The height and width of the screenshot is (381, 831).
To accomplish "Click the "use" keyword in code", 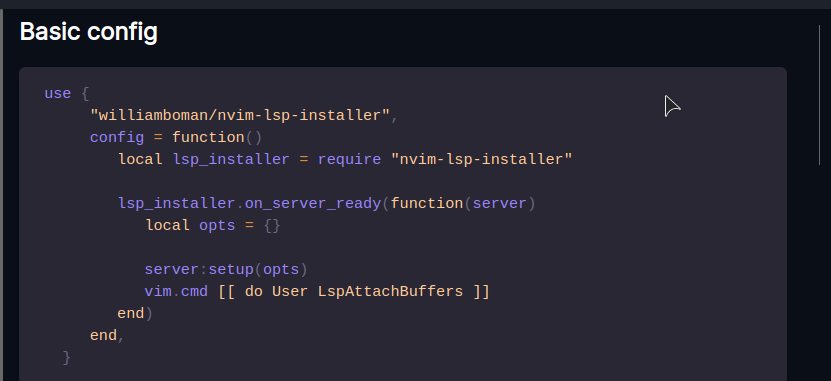I will (x=57, y=93).
